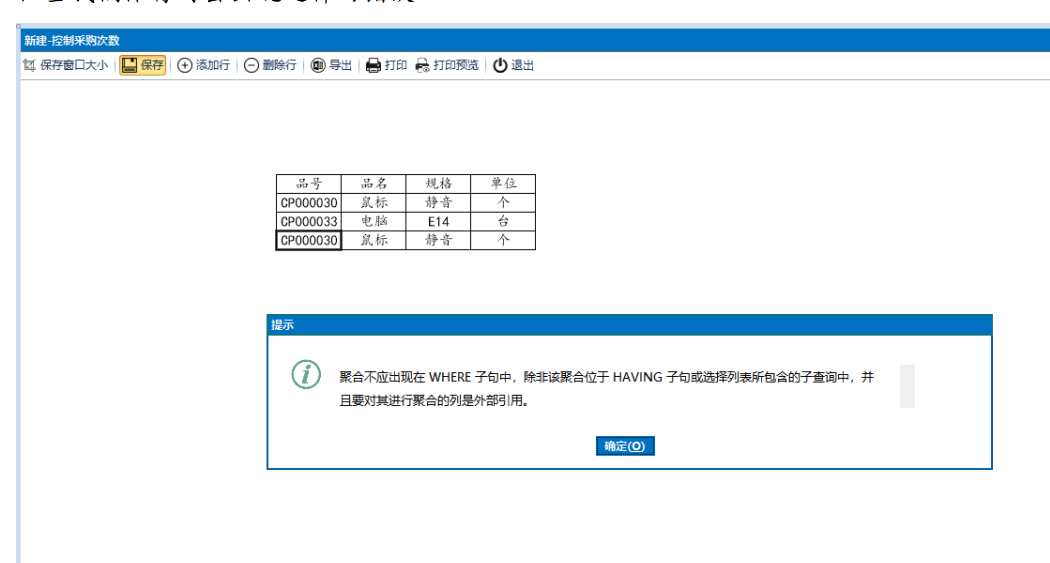
Task: Click the 电脑 product name cell
Action: 374,222
